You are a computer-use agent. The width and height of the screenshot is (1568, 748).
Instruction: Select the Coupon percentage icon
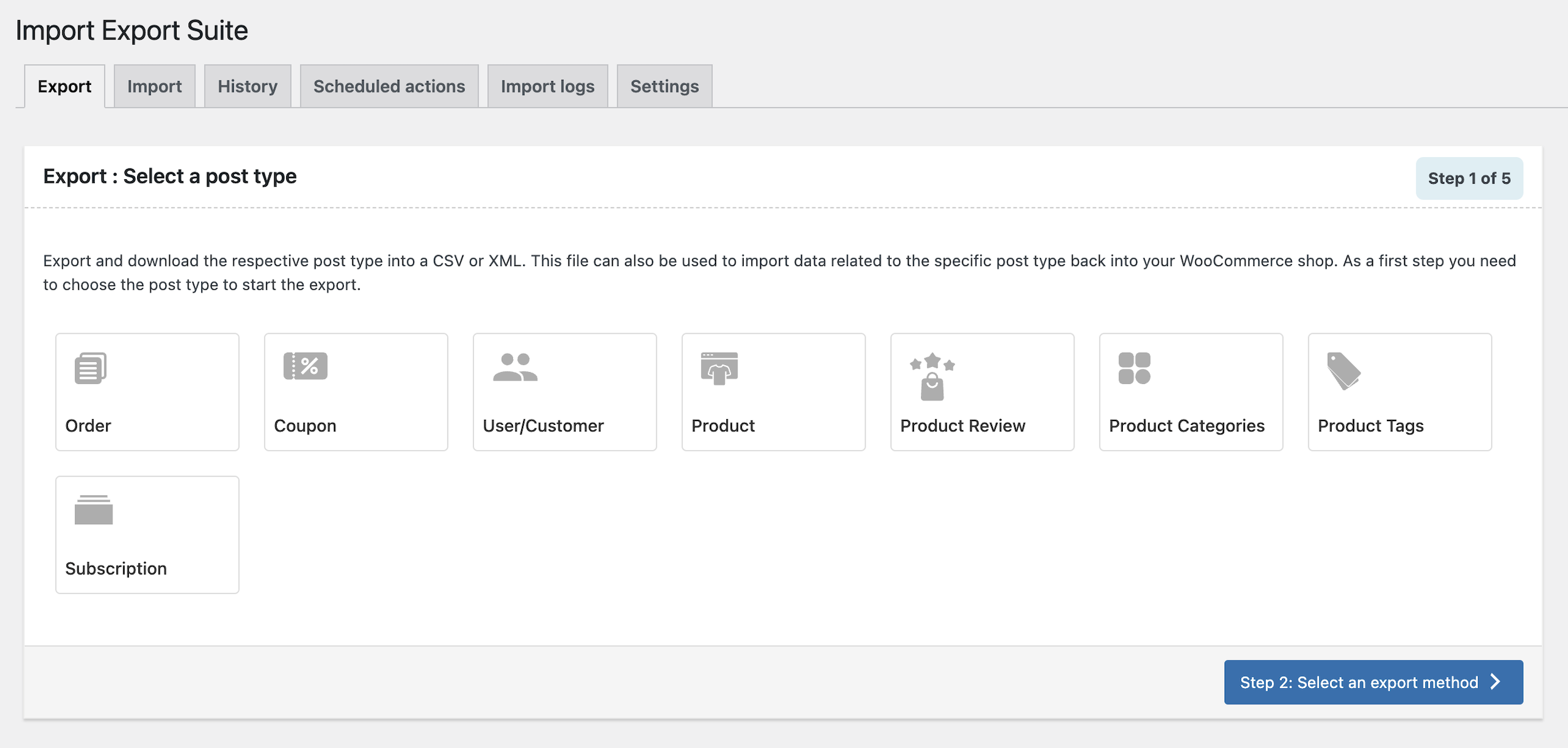[x=306, y=366]
